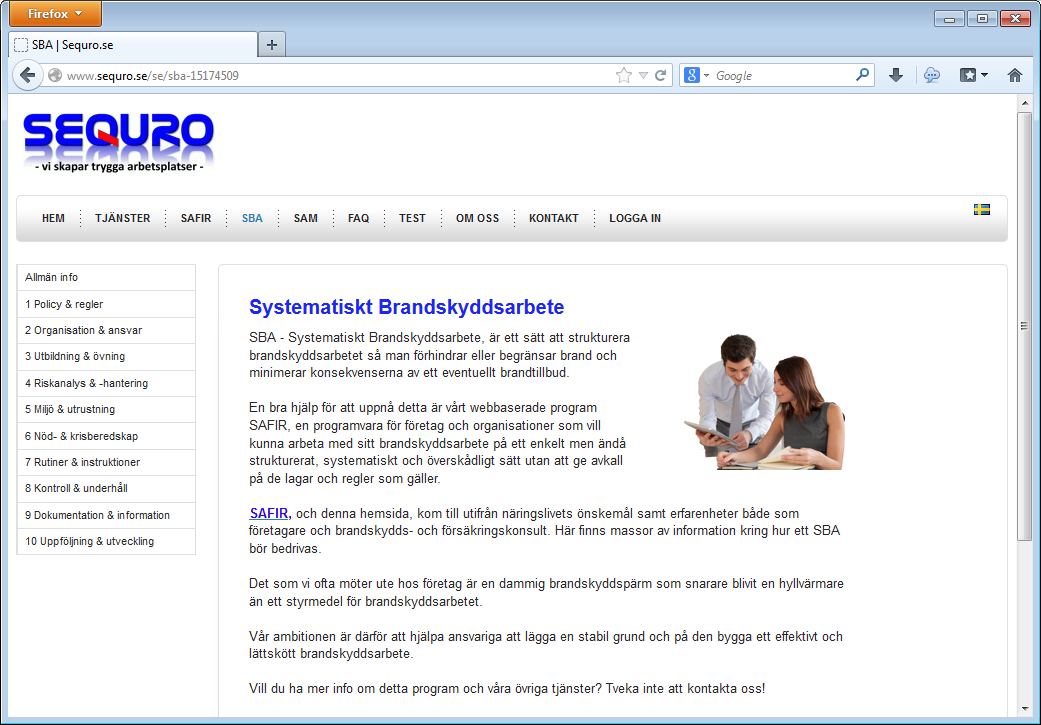
Task: Open the KONTAKT navigation item
Action: 554,218
